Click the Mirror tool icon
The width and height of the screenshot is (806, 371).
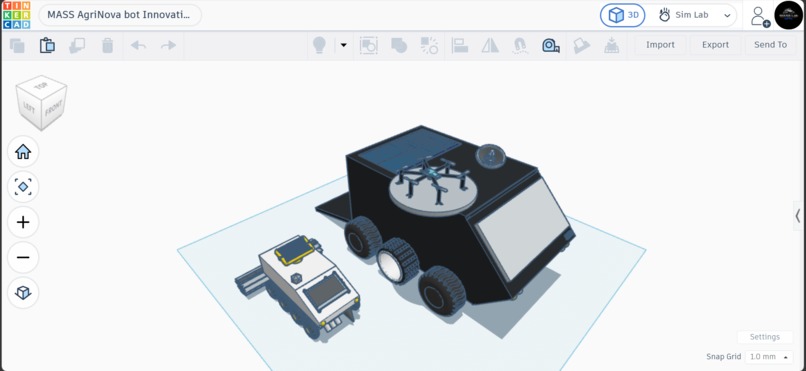490,45
